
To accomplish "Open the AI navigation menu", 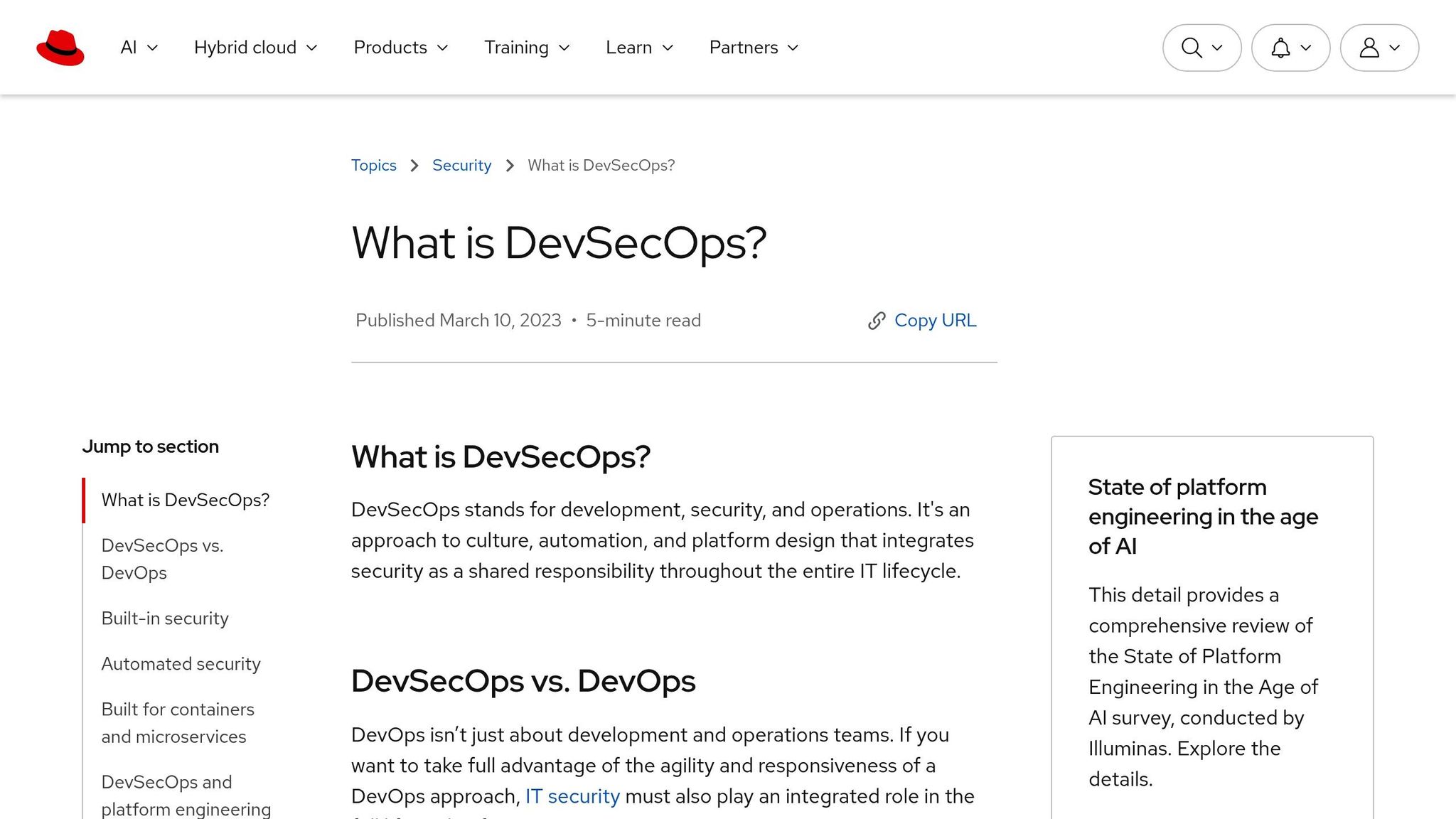I will point(139,48).
